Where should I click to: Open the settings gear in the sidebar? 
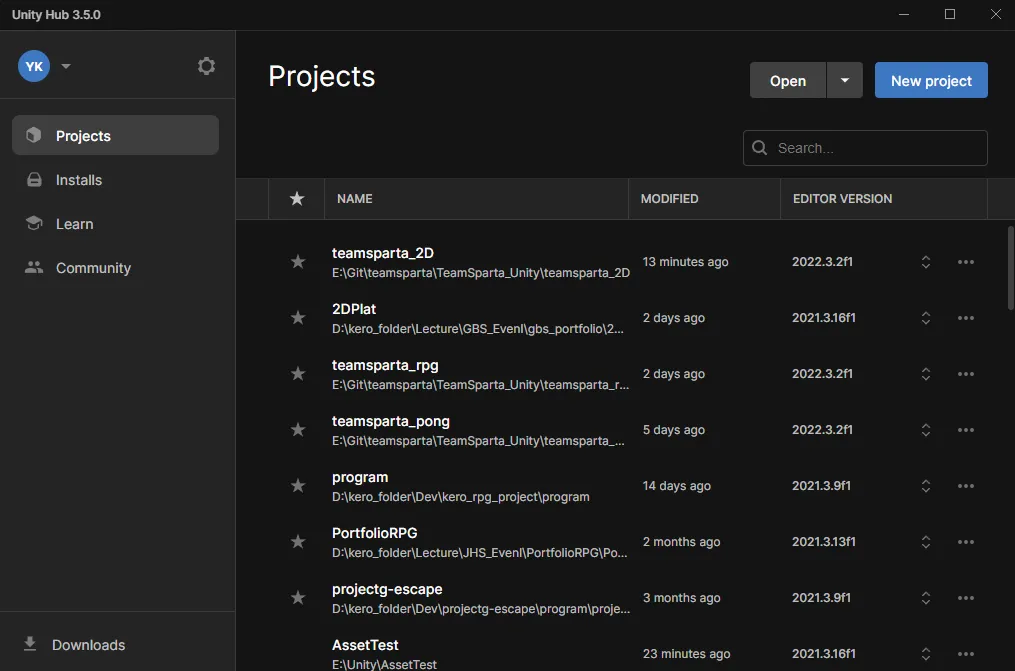[206, 66]
